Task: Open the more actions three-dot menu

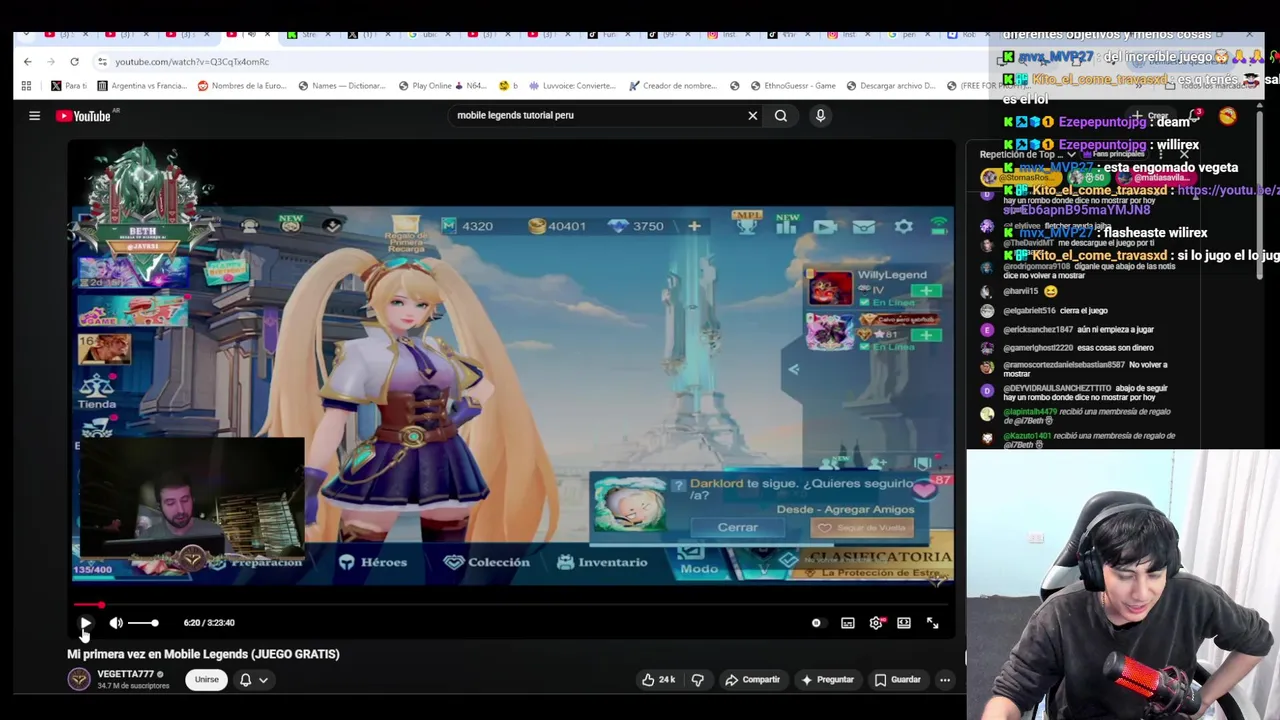Action: coord(944,680)
